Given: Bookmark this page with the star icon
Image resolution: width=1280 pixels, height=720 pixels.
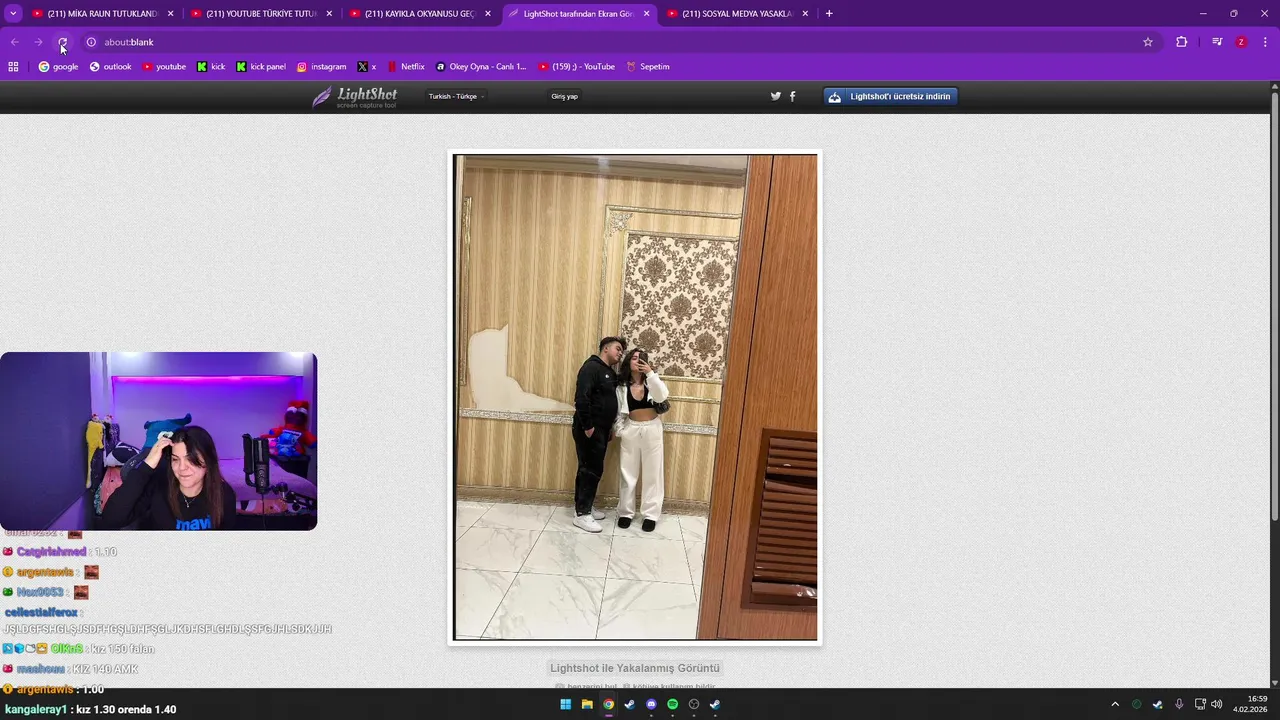Looking at the screenshot, I should coord(1148,42).
